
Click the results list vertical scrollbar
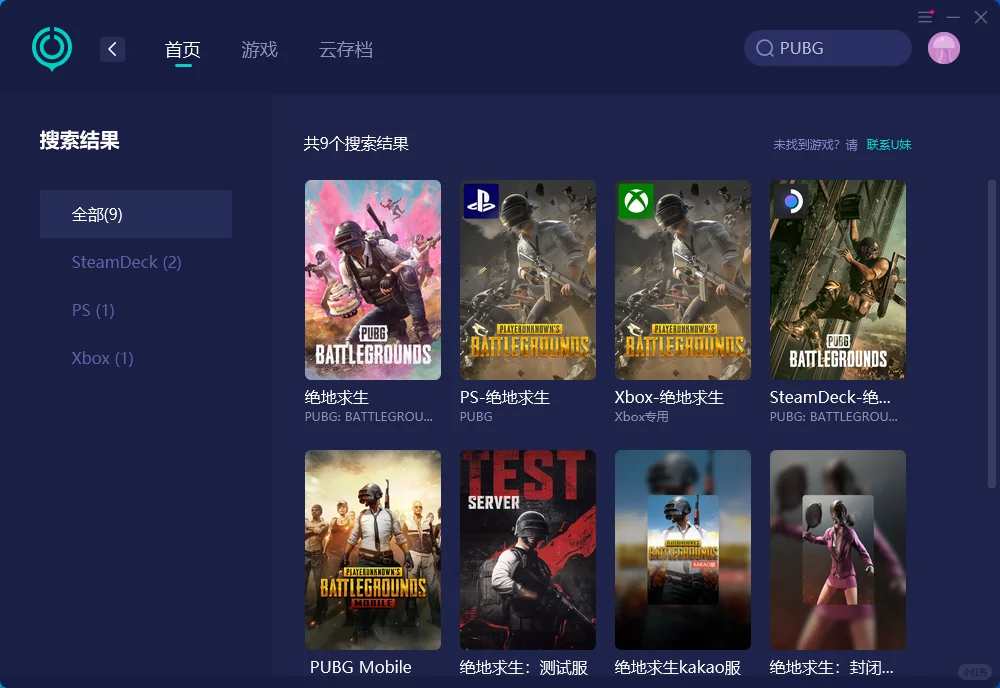(x=992, y=334)
